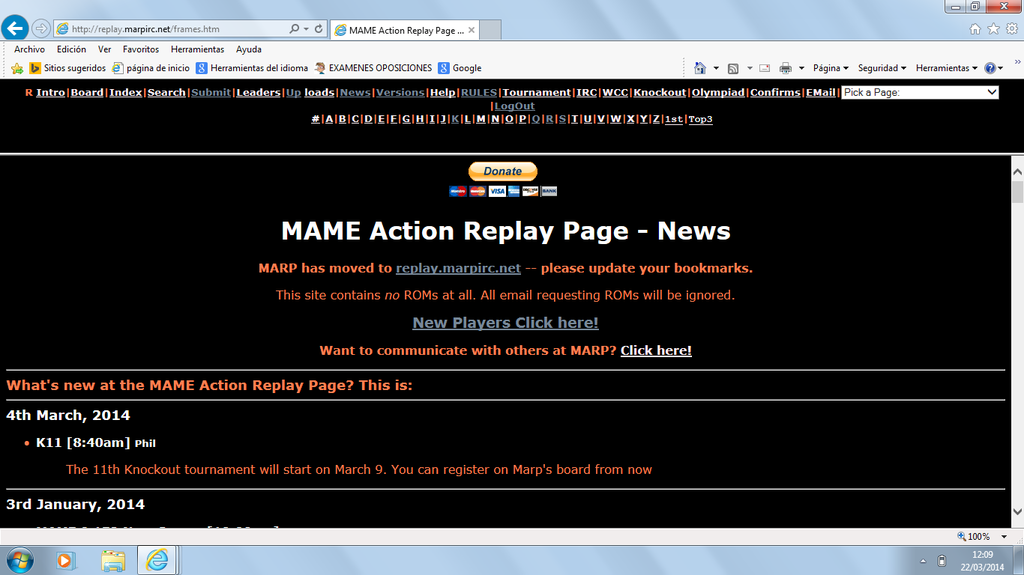Open the Top3 link

pyautogui.click(x=700, y=119)
